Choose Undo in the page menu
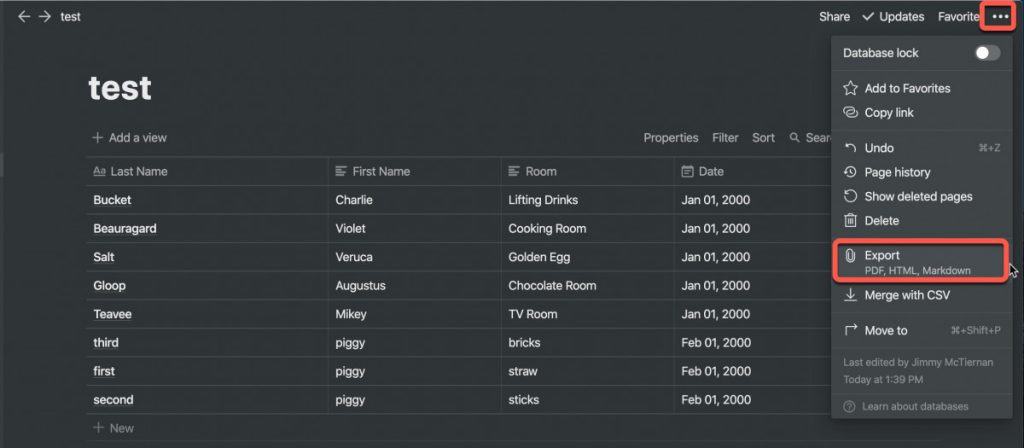 click(x=921, y=148)
